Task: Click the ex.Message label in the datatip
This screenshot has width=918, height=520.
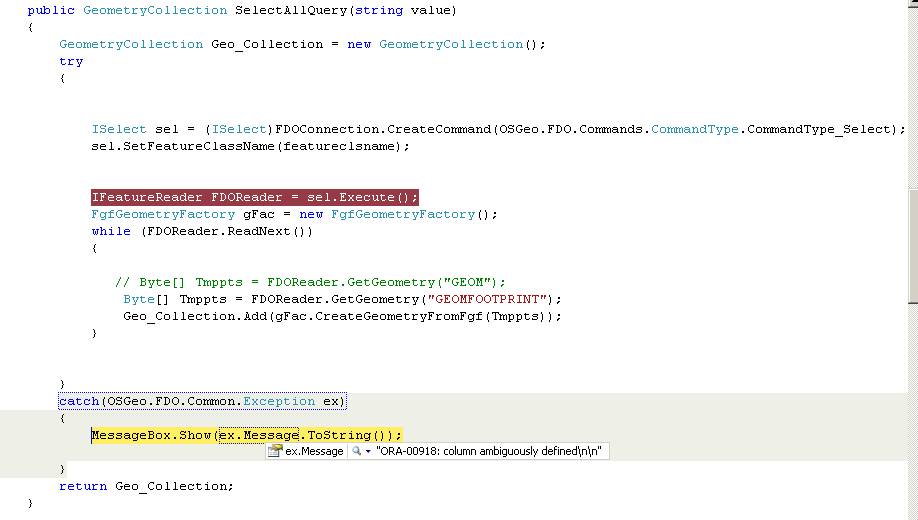Action: click(314, 451)
